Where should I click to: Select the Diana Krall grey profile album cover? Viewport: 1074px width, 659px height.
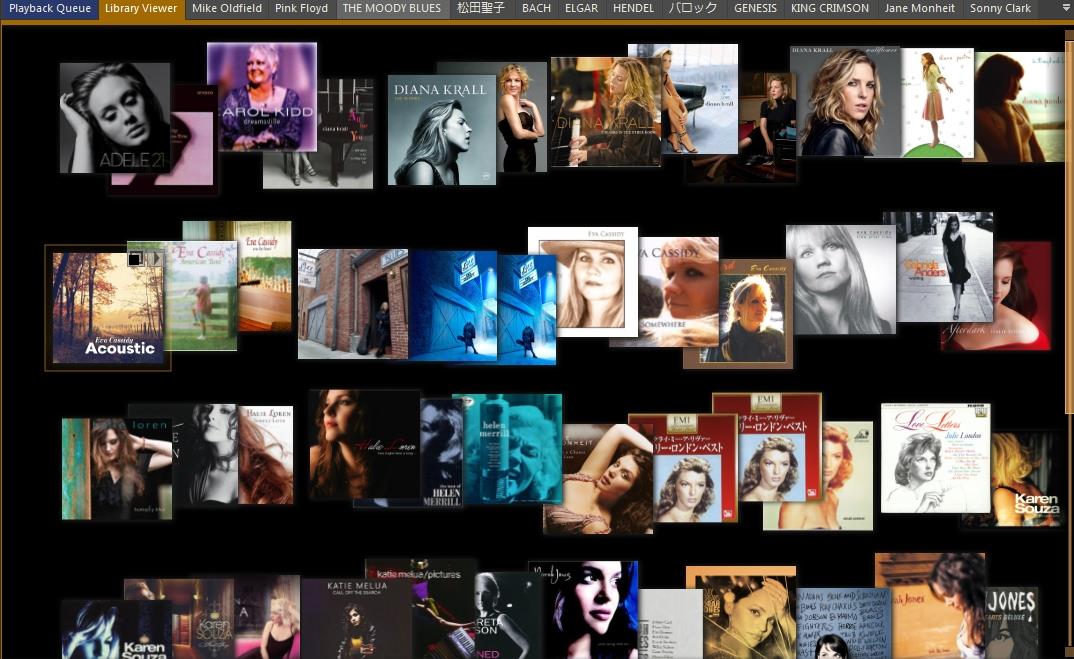[442, 130]
